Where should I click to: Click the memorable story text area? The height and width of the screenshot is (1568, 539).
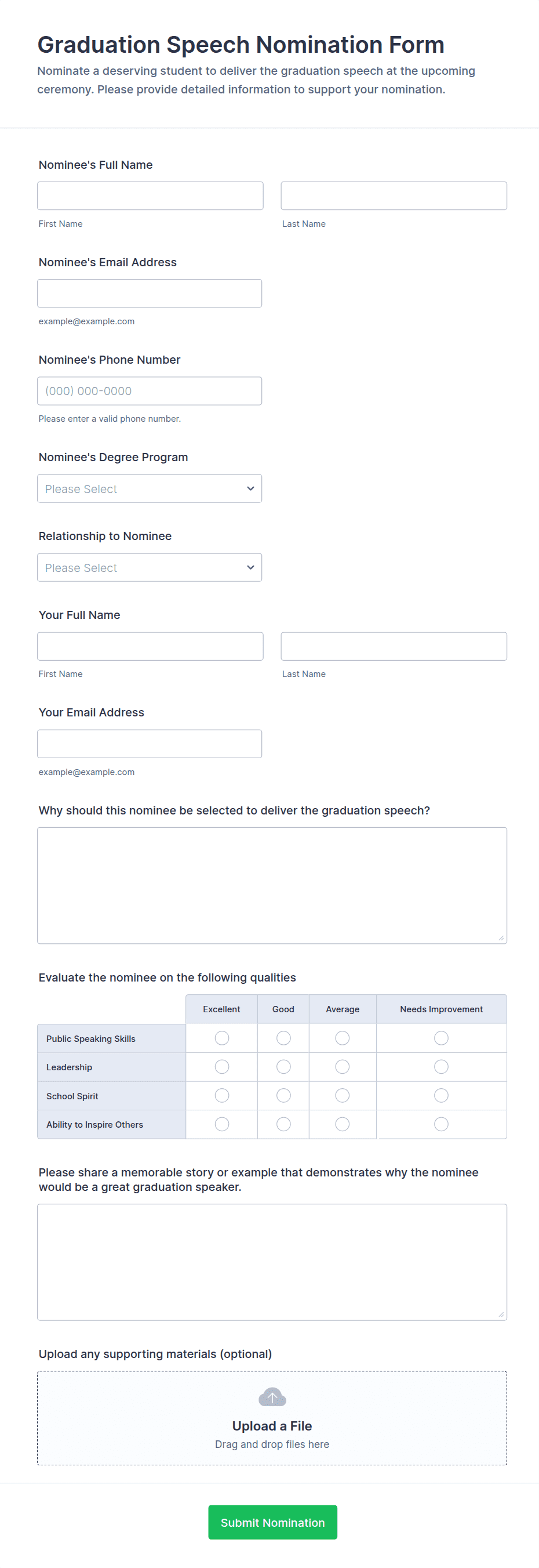click(x=272, y=1262)
